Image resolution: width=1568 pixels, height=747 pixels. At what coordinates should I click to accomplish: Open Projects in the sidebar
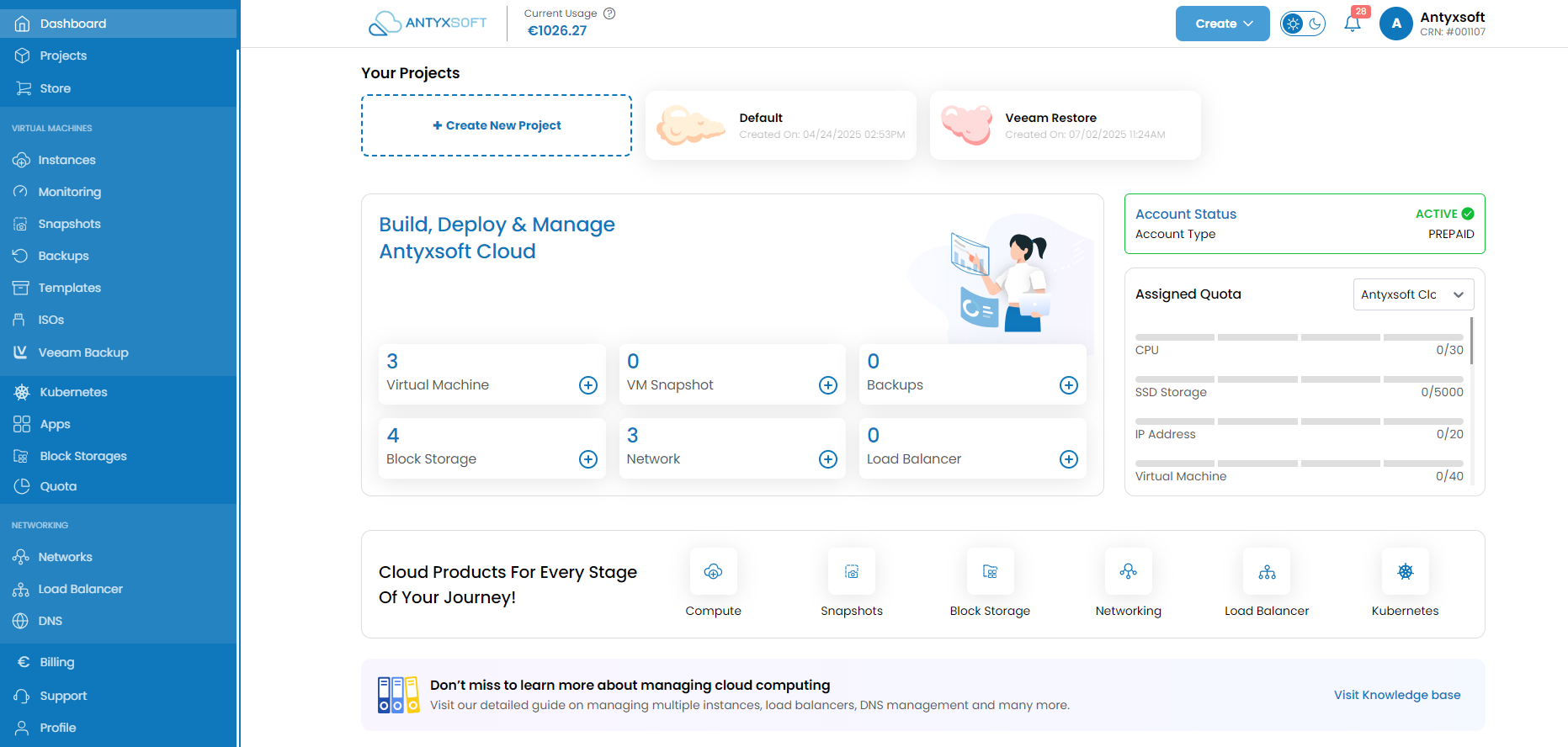pos(118,56)
